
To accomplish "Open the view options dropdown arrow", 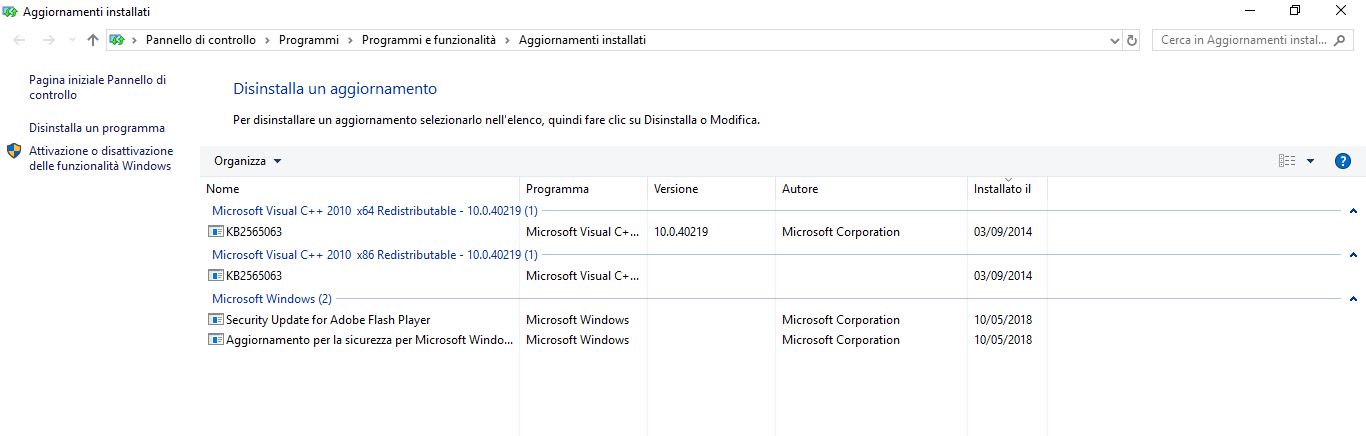I will pos(1310,161).
